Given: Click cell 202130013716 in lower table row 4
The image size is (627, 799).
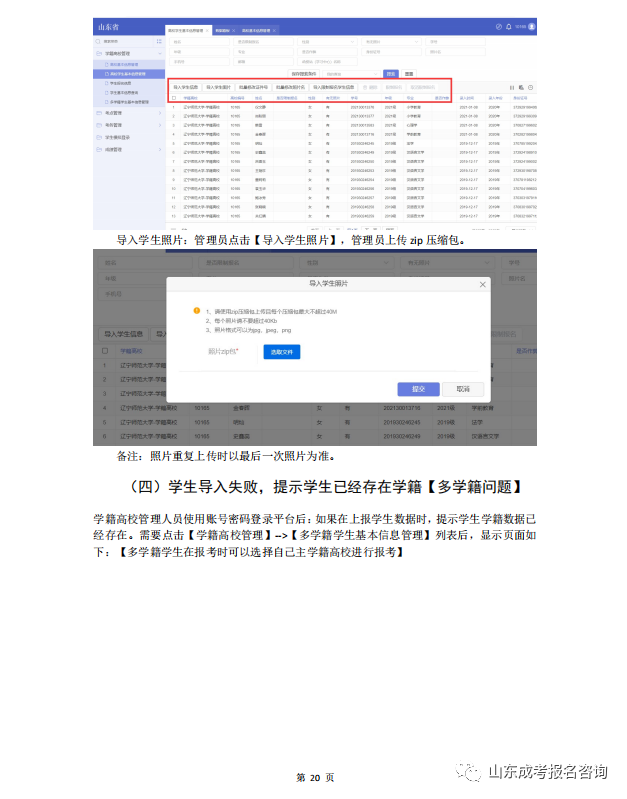Looking at the screenshot, I should point(402,408).
